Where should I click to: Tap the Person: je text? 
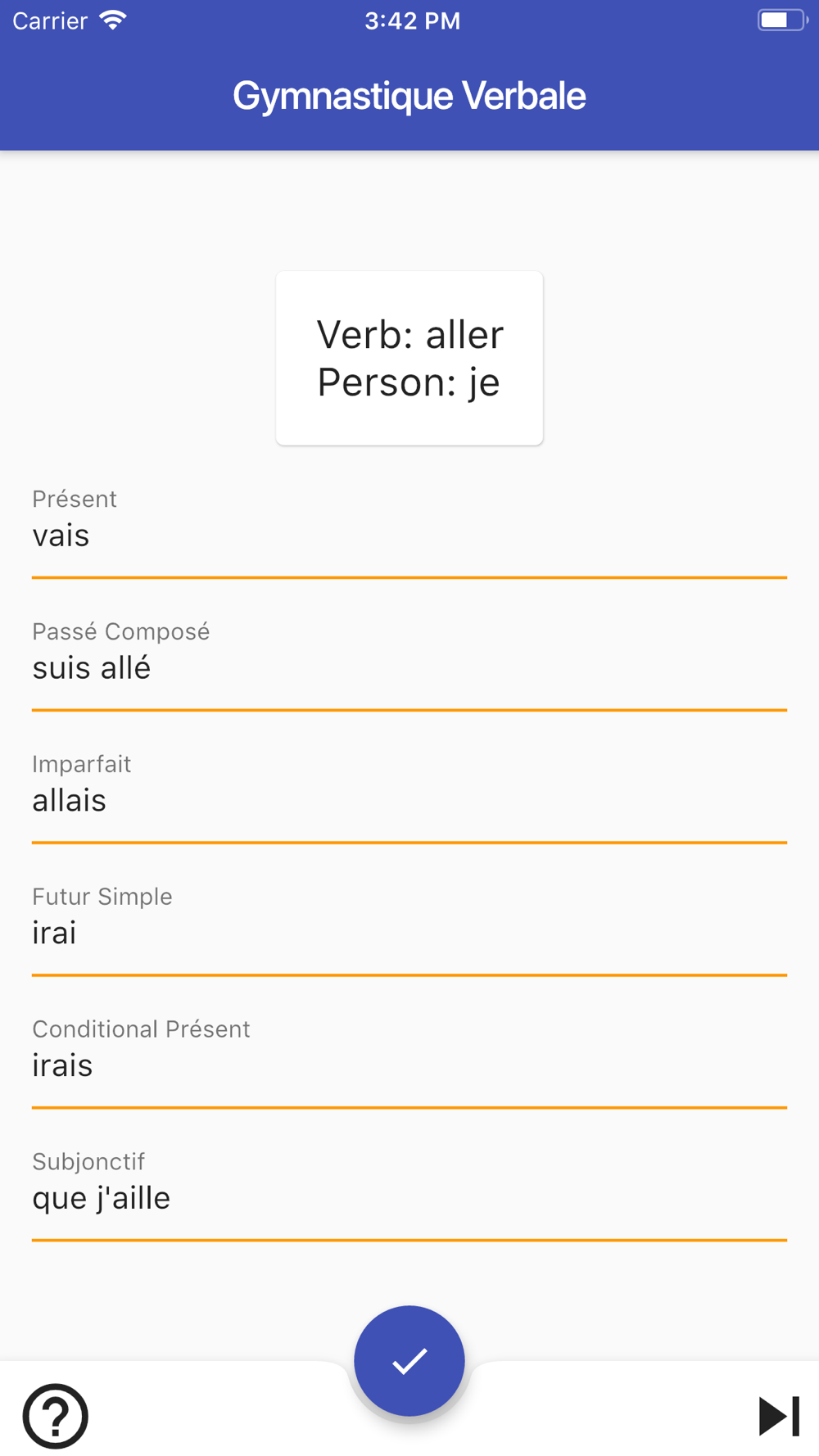(x=409, y=382)
